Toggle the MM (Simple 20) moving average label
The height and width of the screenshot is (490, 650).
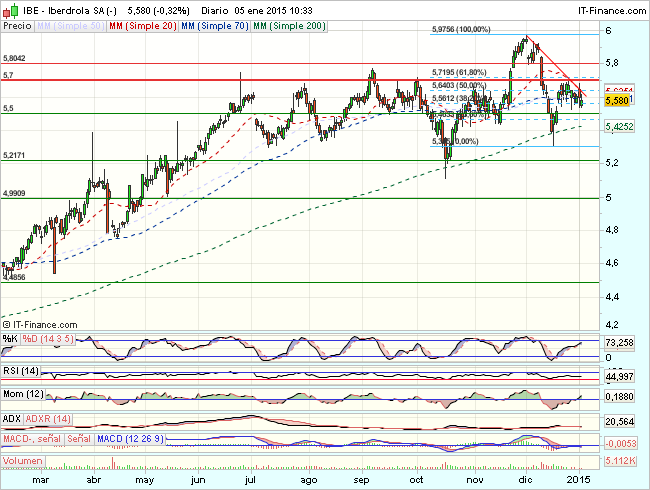tap(143, 26)
